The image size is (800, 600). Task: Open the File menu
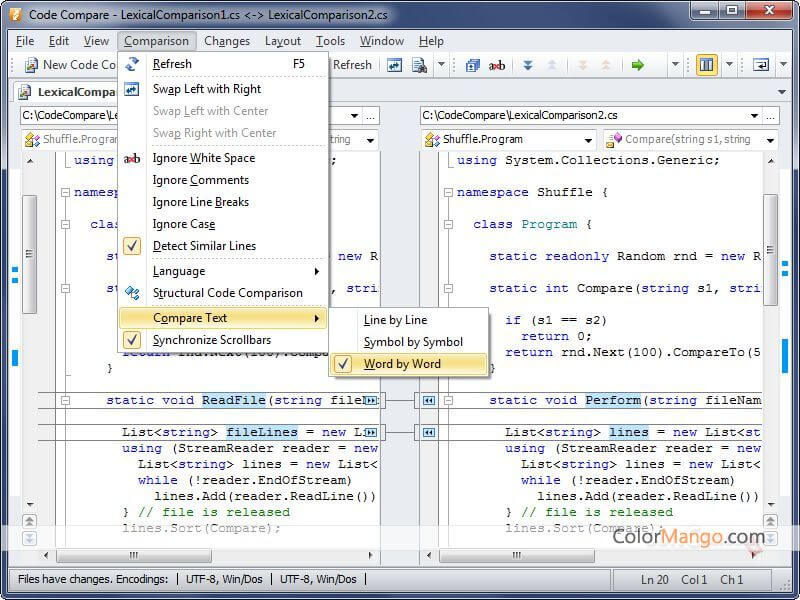(x=25, y=41)
